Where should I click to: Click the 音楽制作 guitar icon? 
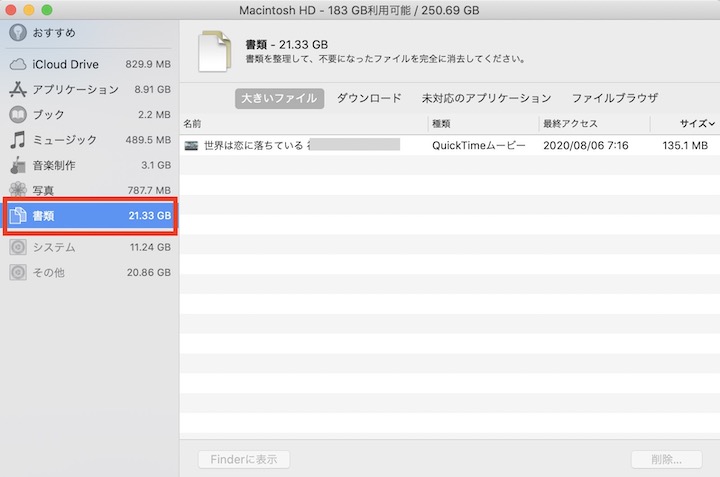18,165
